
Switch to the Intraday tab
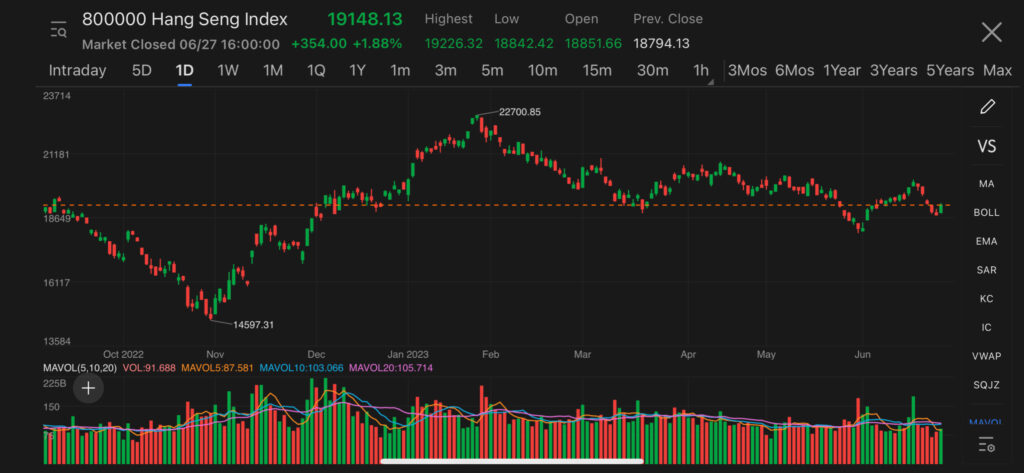click(77, 71)
